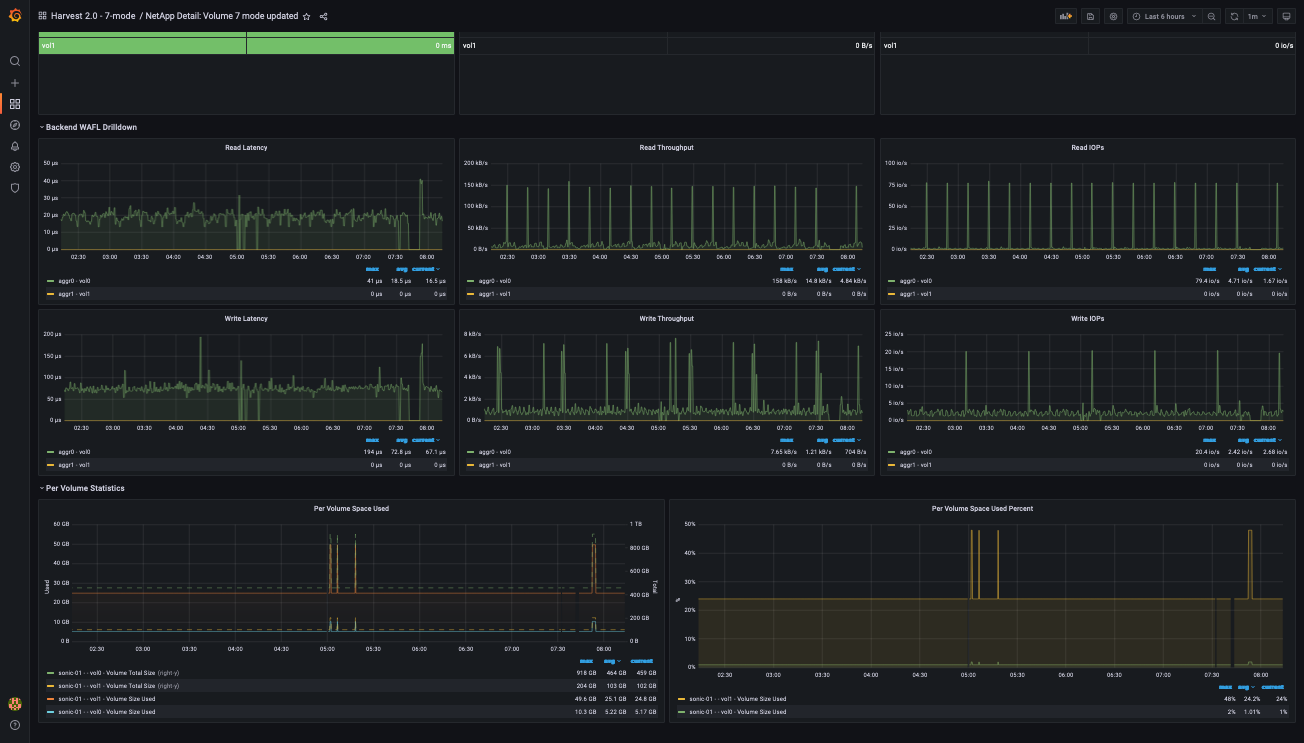
Task: Open the Grafana search panel
Action: click(x=14, y=61)
